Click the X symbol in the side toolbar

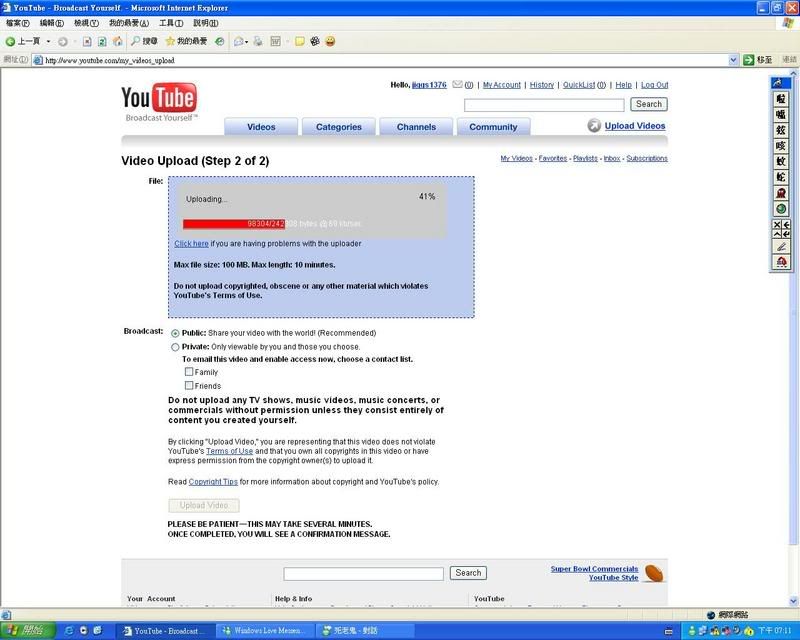[777, 225]
